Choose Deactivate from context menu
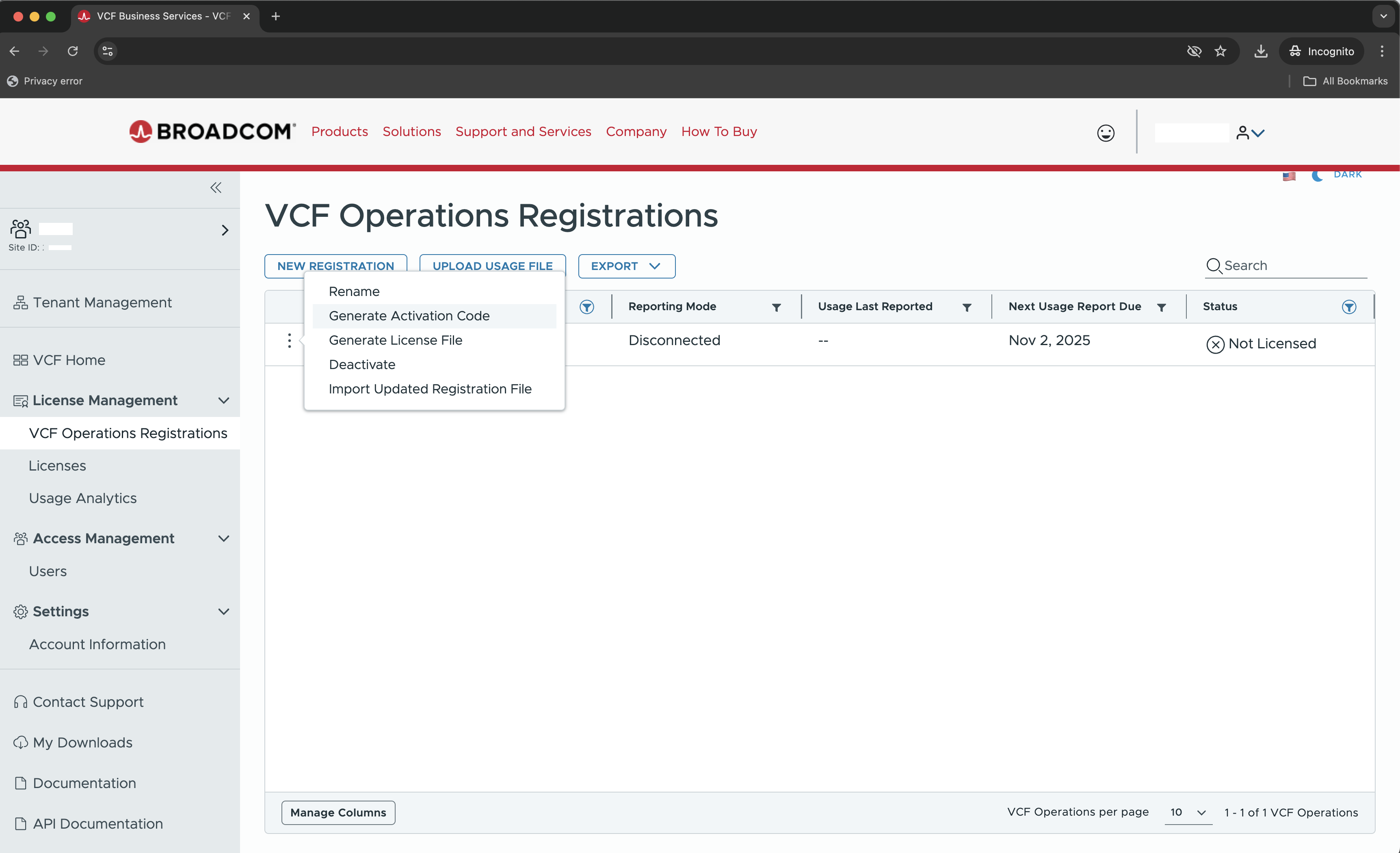 pos(362,365)
